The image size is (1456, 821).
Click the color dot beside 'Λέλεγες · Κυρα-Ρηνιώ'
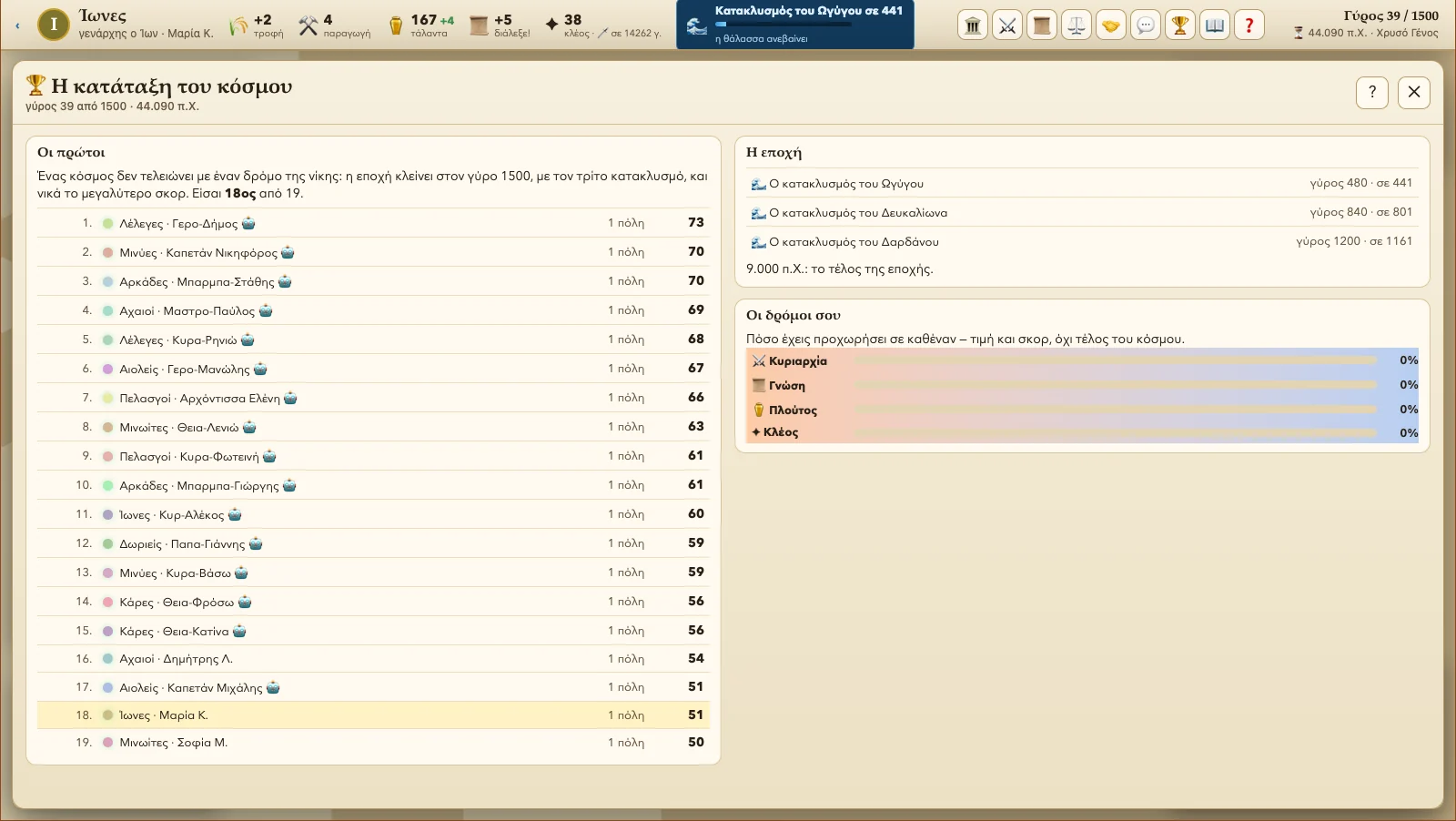coord(107,340)
